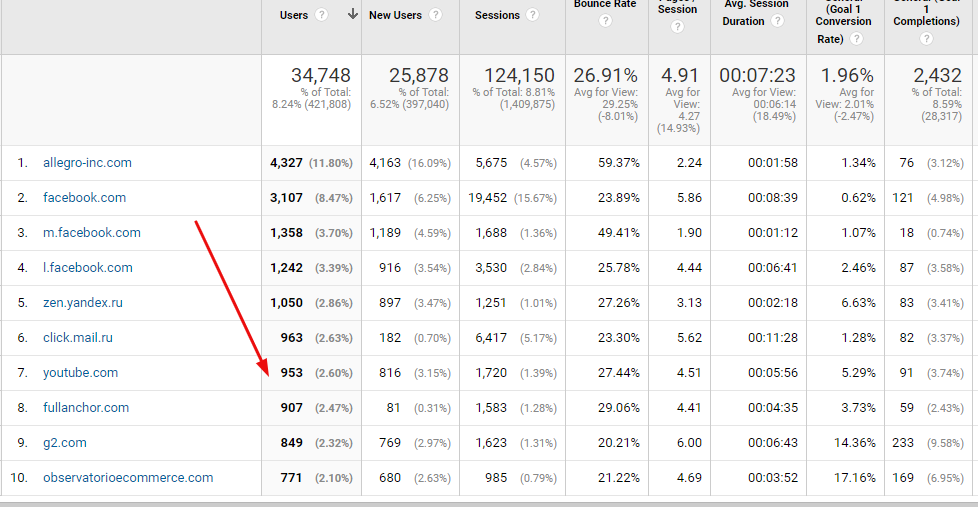Open help icon under Goal 1 Completions header
The image size is (978, 507).
926,39
